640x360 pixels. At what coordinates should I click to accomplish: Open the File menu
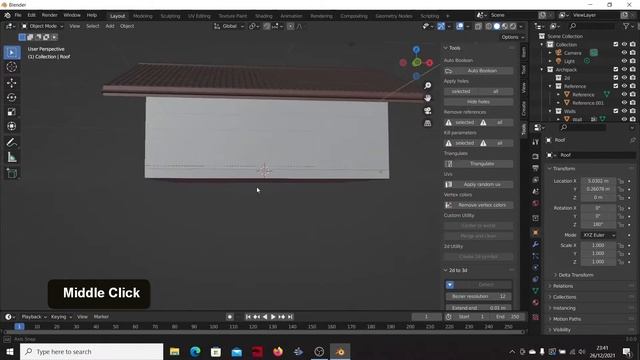point(18,15)
